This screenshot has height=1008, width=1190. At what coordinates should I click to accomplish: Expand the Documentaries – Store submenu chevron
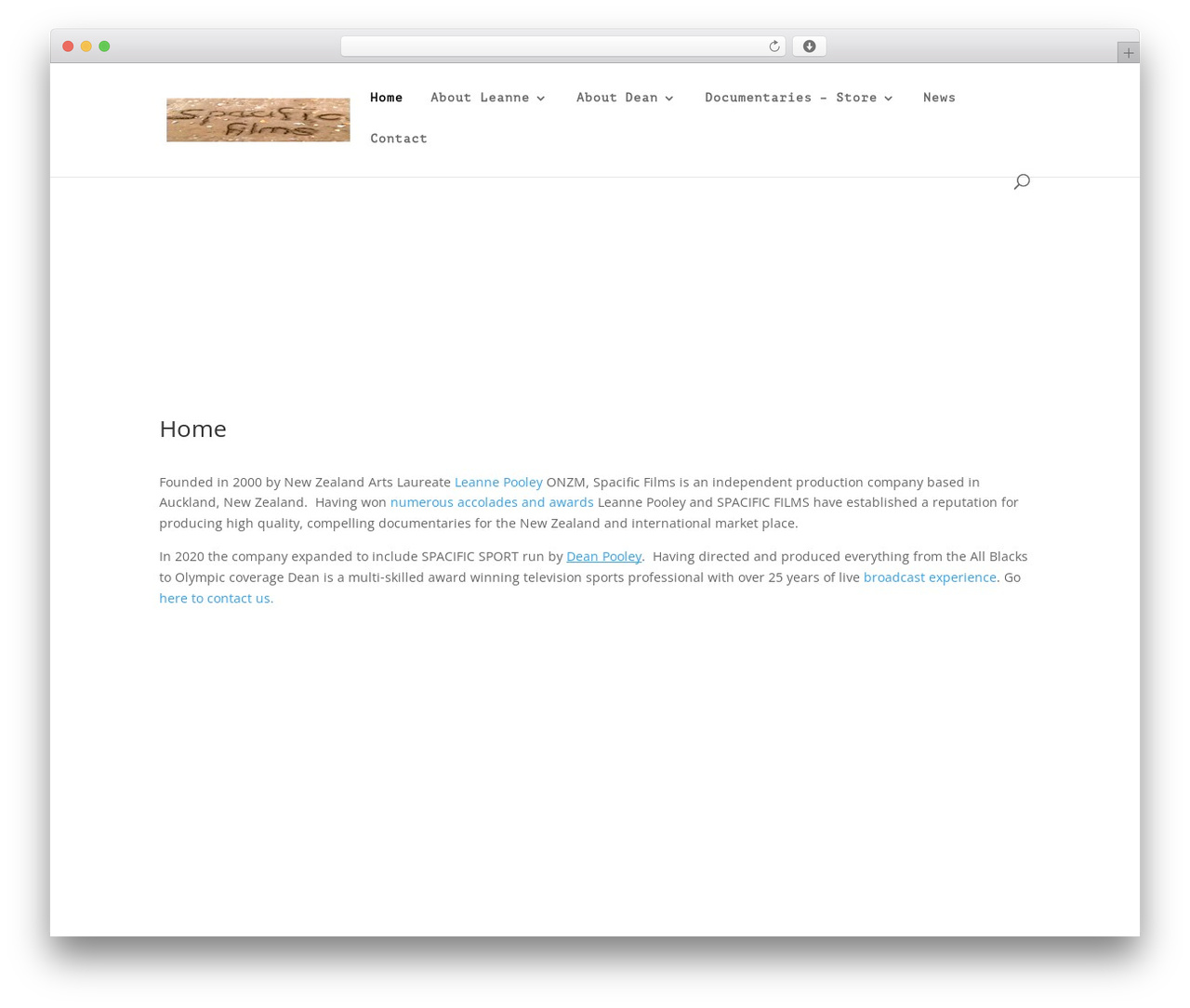pyautogui.click(x=889, y=99)
